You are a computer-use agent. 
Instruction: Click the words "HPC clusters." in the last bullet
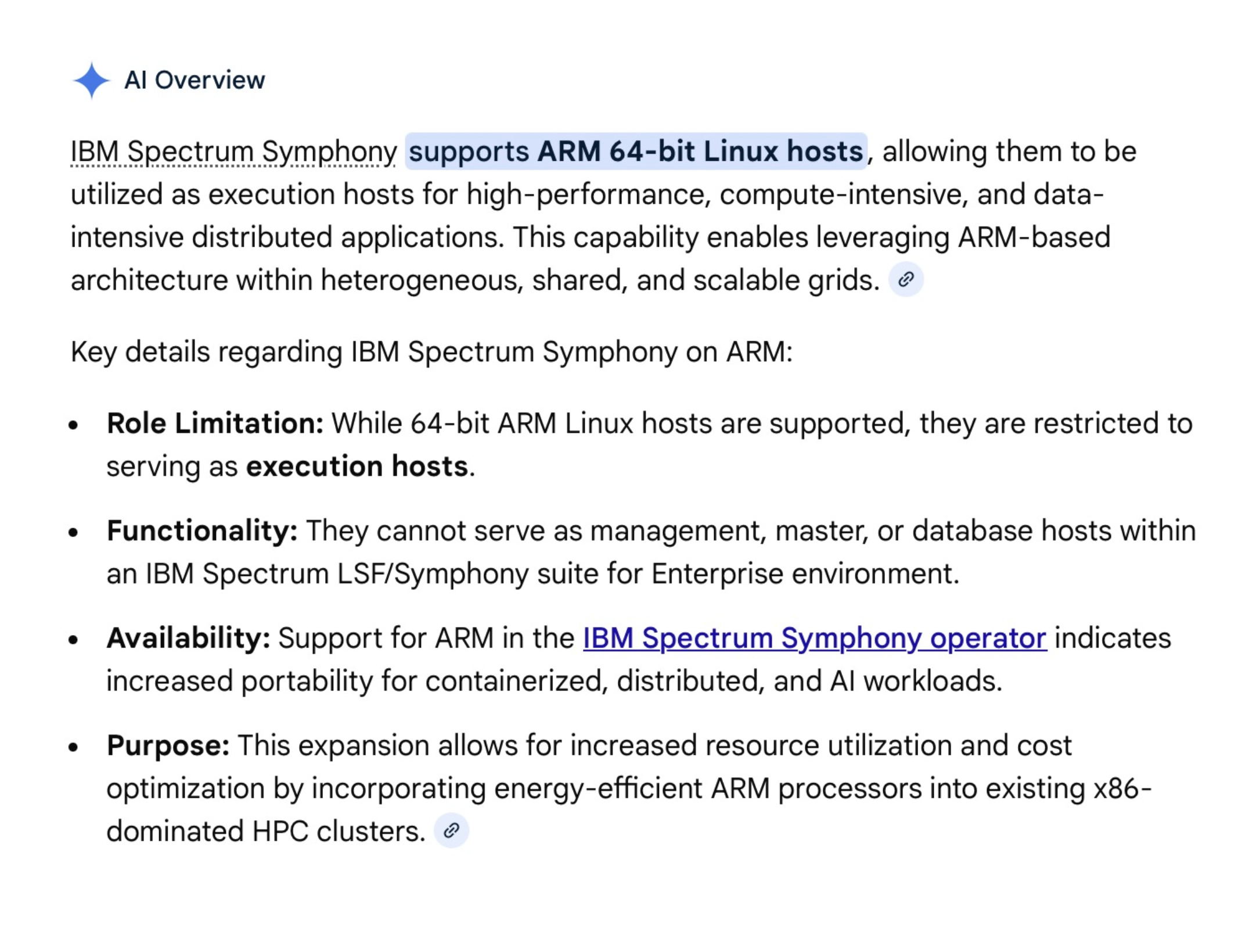point(339,831)
